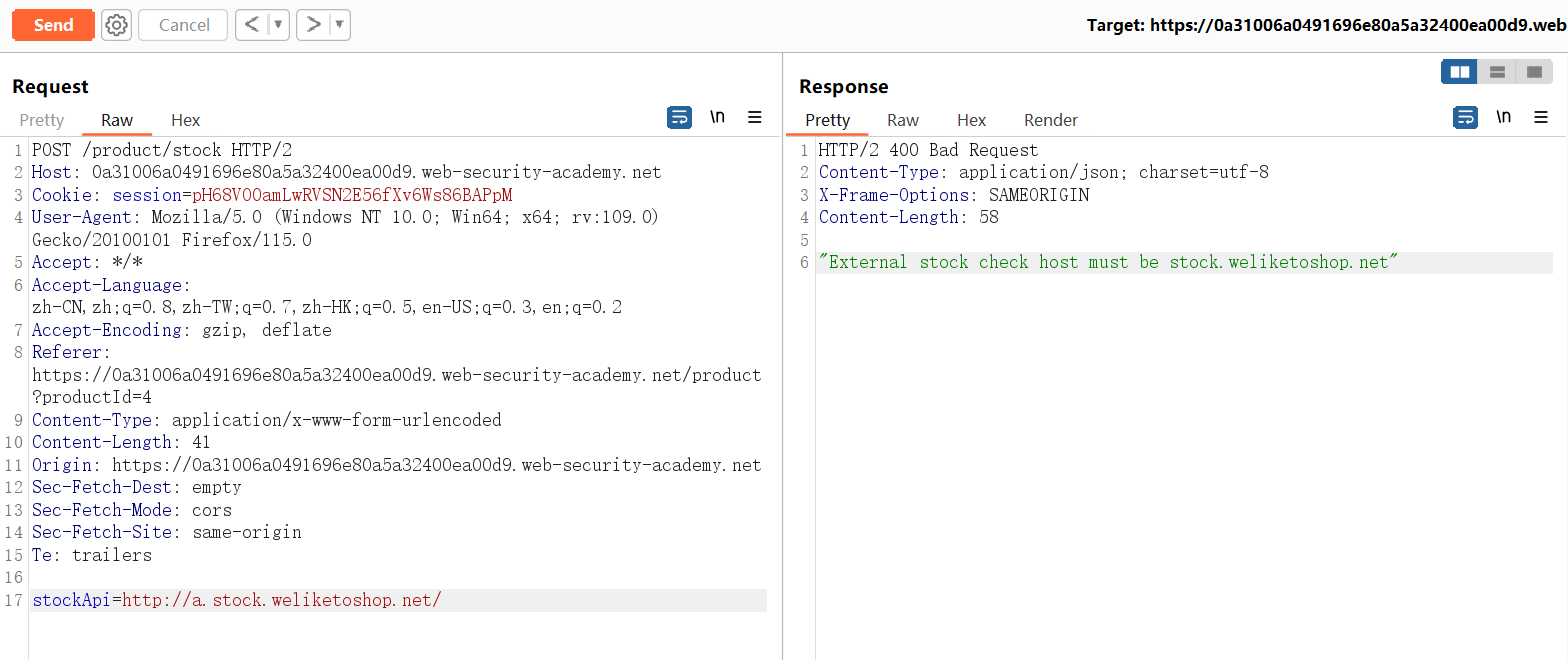This screenshot has height=660, width=1568.
Task: Expand the forward history dropdown arrow
Action: [x=339, y=25]
